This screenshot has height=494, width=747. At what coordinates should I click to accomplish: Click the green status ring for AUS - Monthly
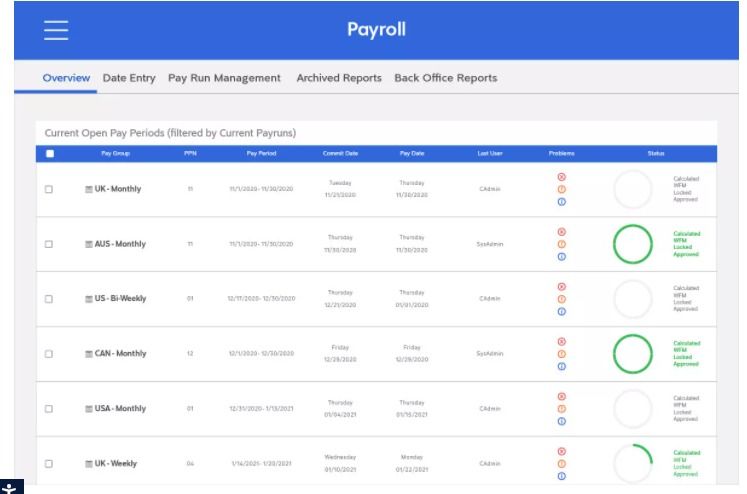633,244
